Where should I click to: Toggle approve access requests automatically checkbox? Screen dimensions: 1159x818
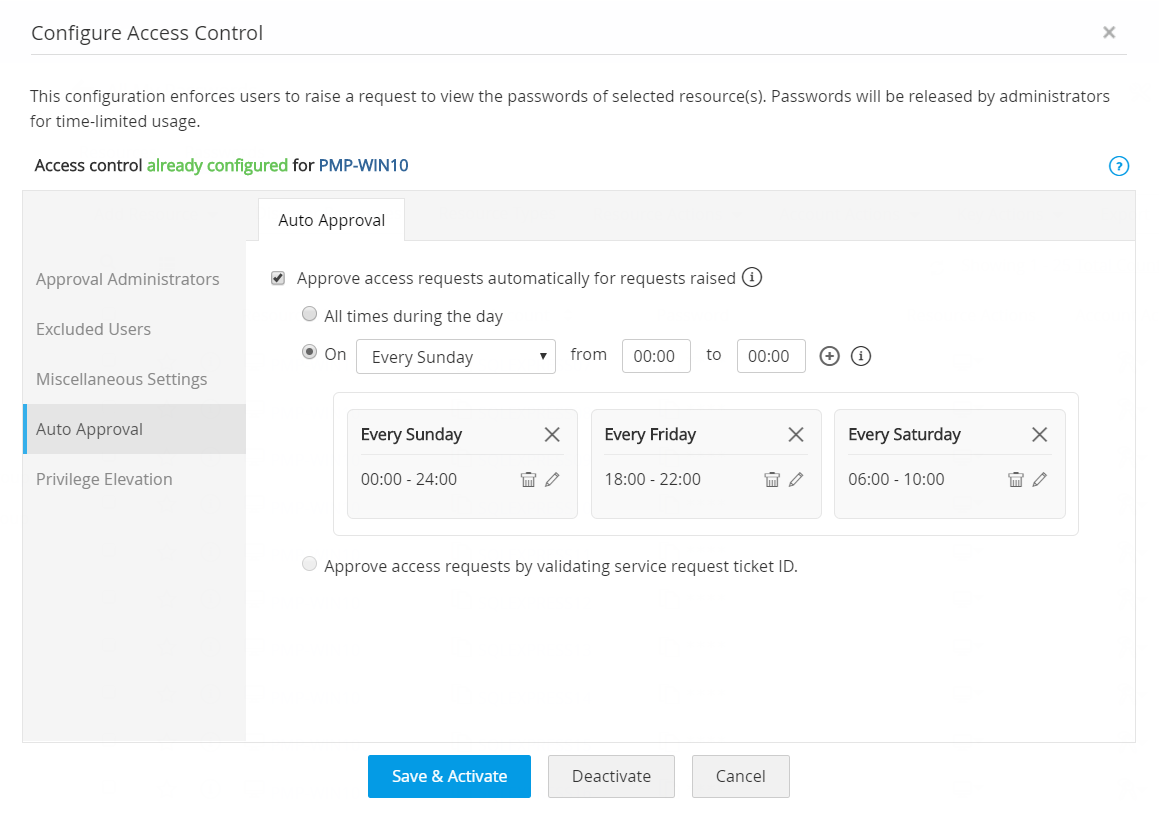tap(278, 278)
